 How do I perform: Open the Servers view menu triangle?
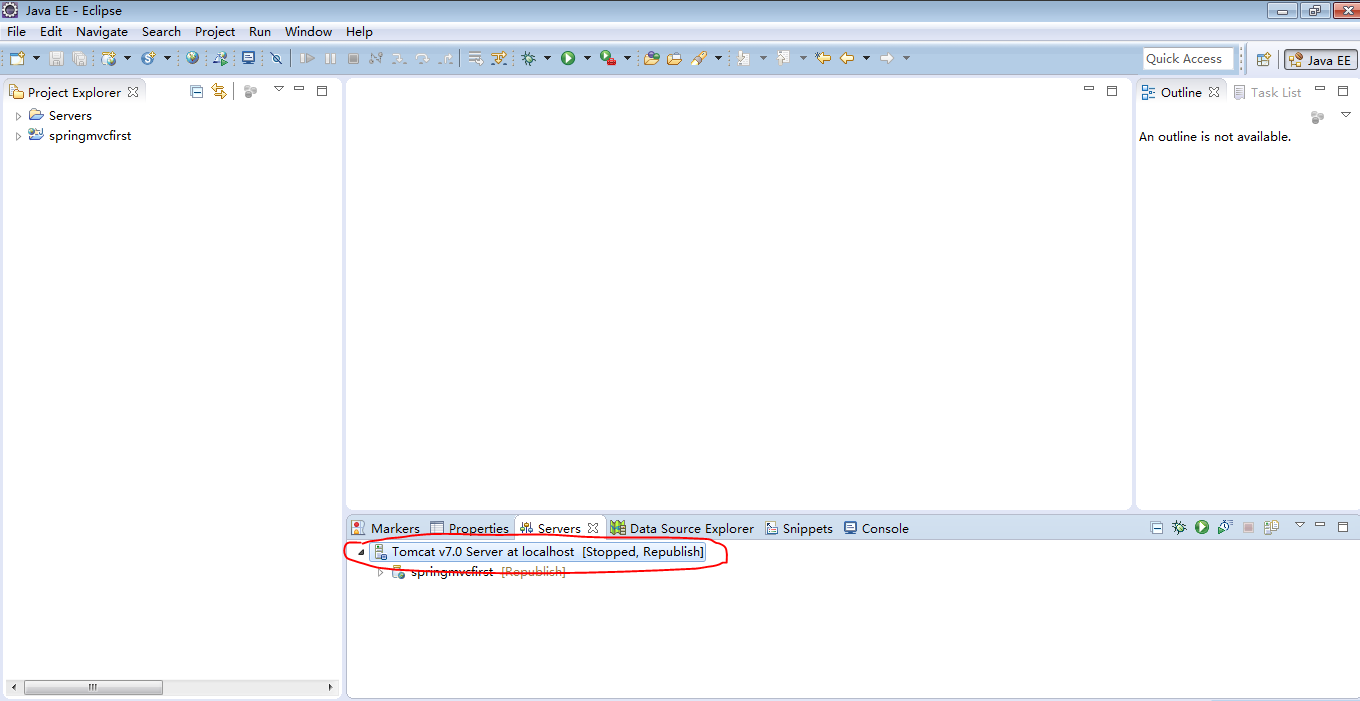[1300, 525]
